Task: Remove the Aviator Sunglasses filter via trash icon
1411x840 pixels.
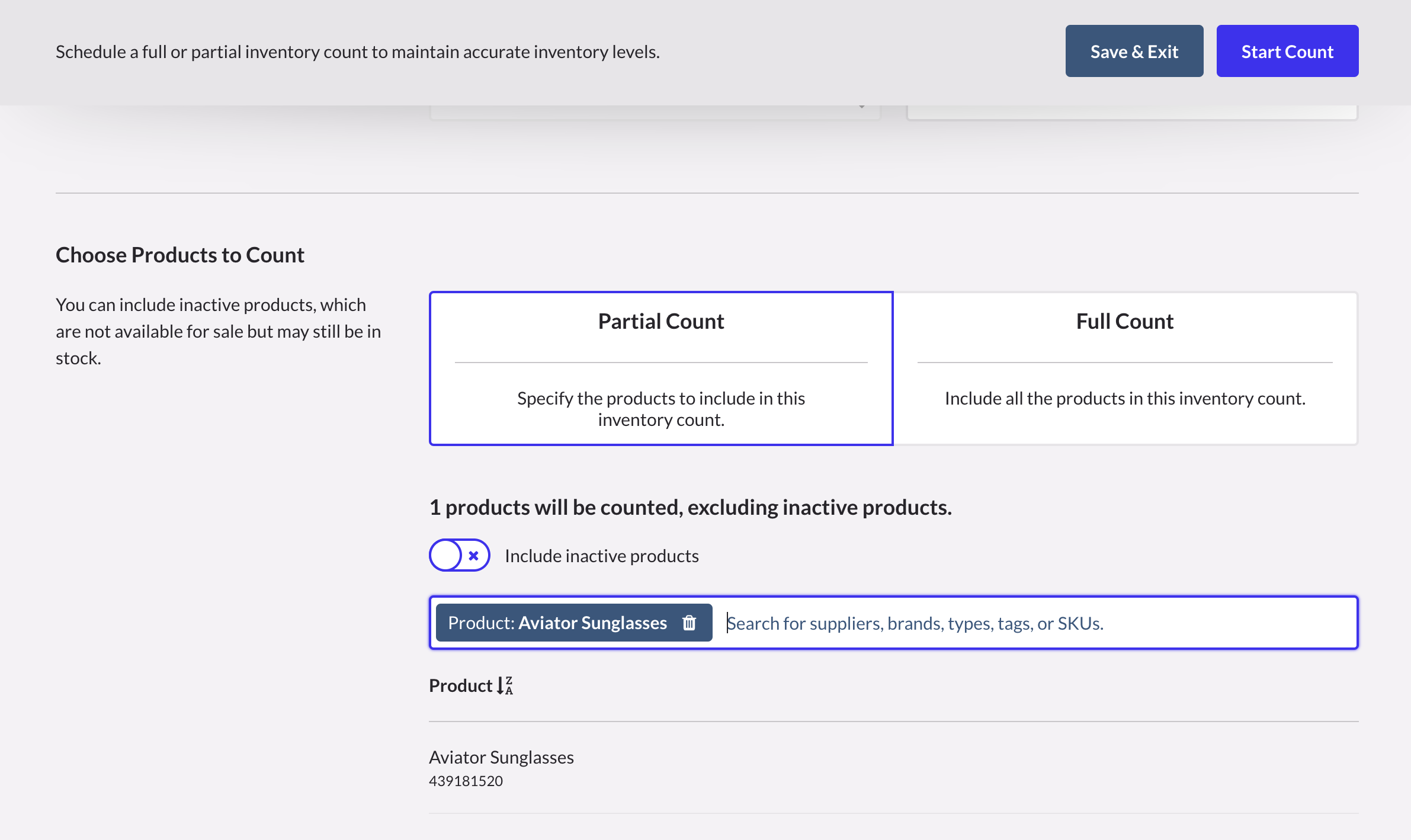Action: click(689, 623)
